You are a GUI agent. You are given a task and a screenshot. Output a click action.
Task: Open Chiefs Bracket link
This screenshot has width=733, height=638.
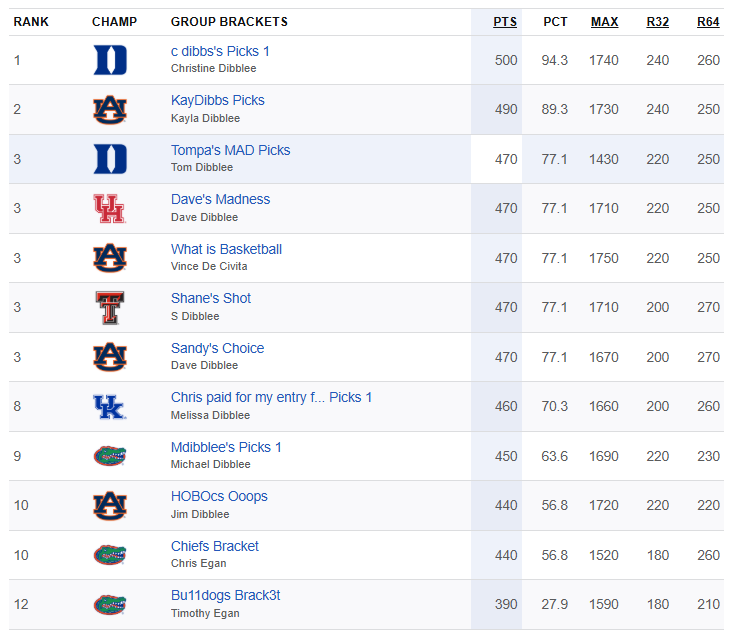pyautogui.click(x=215, y=546)
